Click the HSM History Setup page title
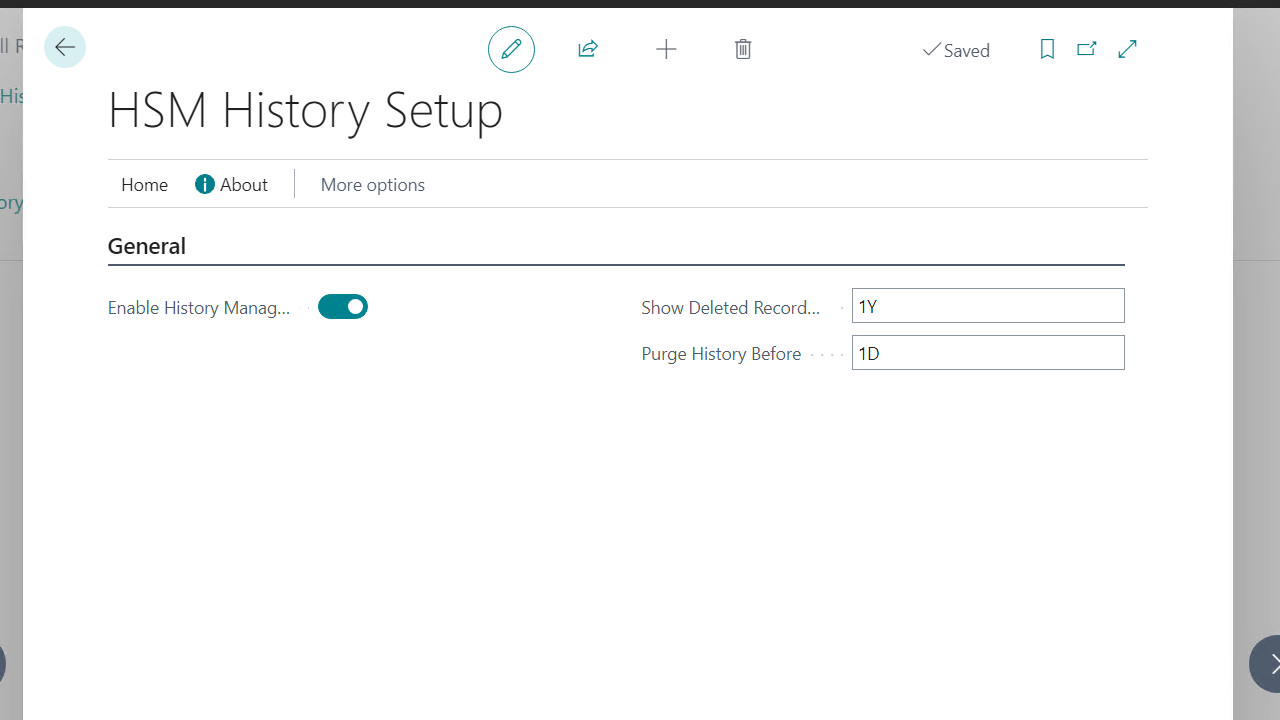 click(x=305, y=110)
